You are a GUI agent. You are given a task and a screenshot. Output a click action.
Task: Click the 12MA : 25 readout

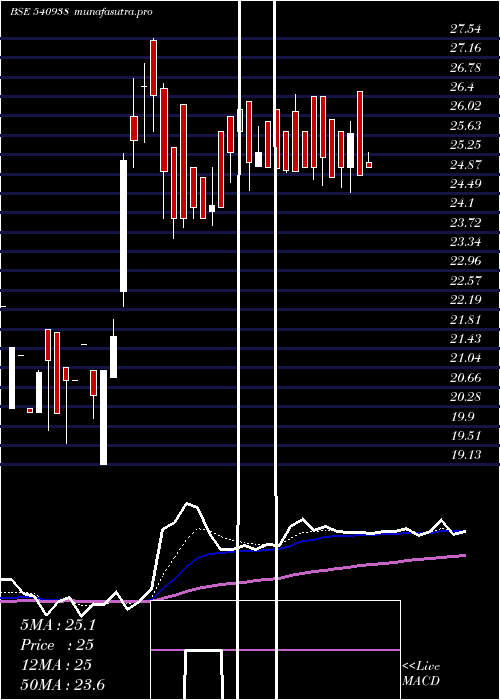click(56, 665)
